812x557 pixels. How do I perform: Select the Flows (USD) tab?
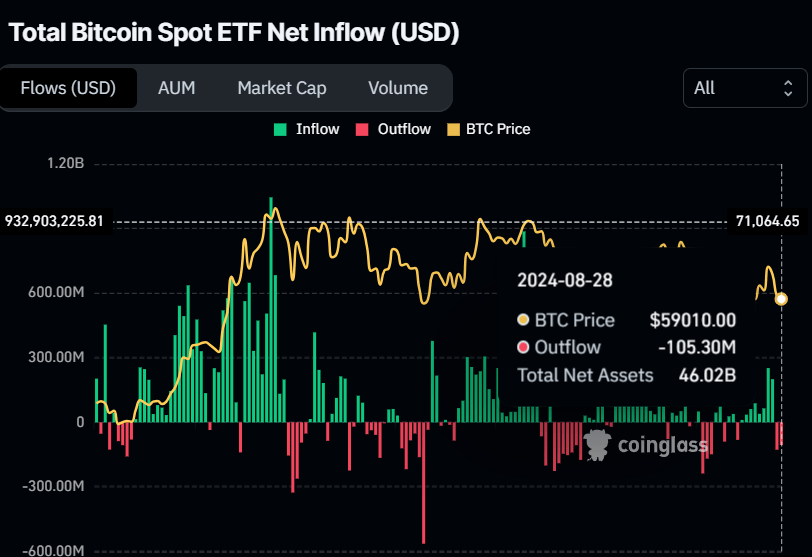pos(68,88)
